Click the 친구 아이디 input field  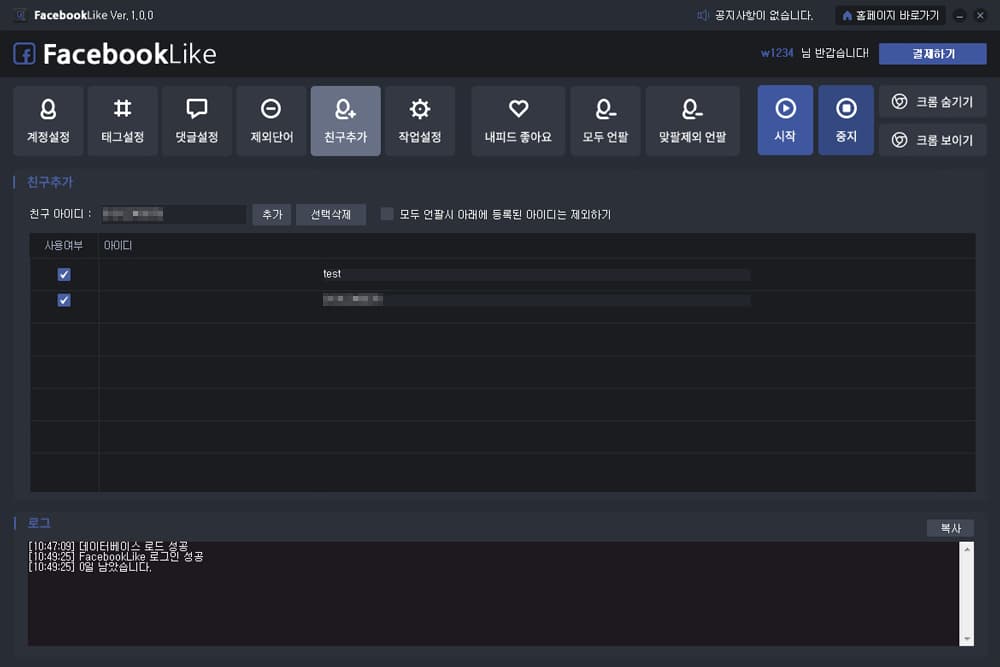pos(173,214)
